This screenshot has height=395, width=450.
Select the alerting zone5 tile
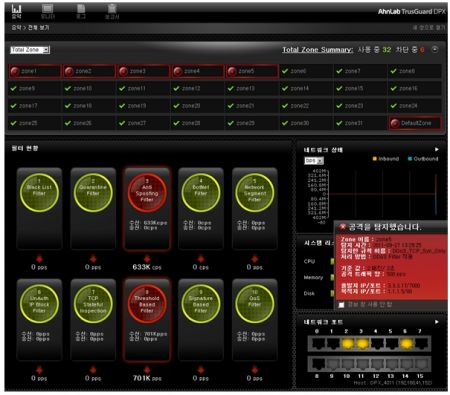pos(252,71)
